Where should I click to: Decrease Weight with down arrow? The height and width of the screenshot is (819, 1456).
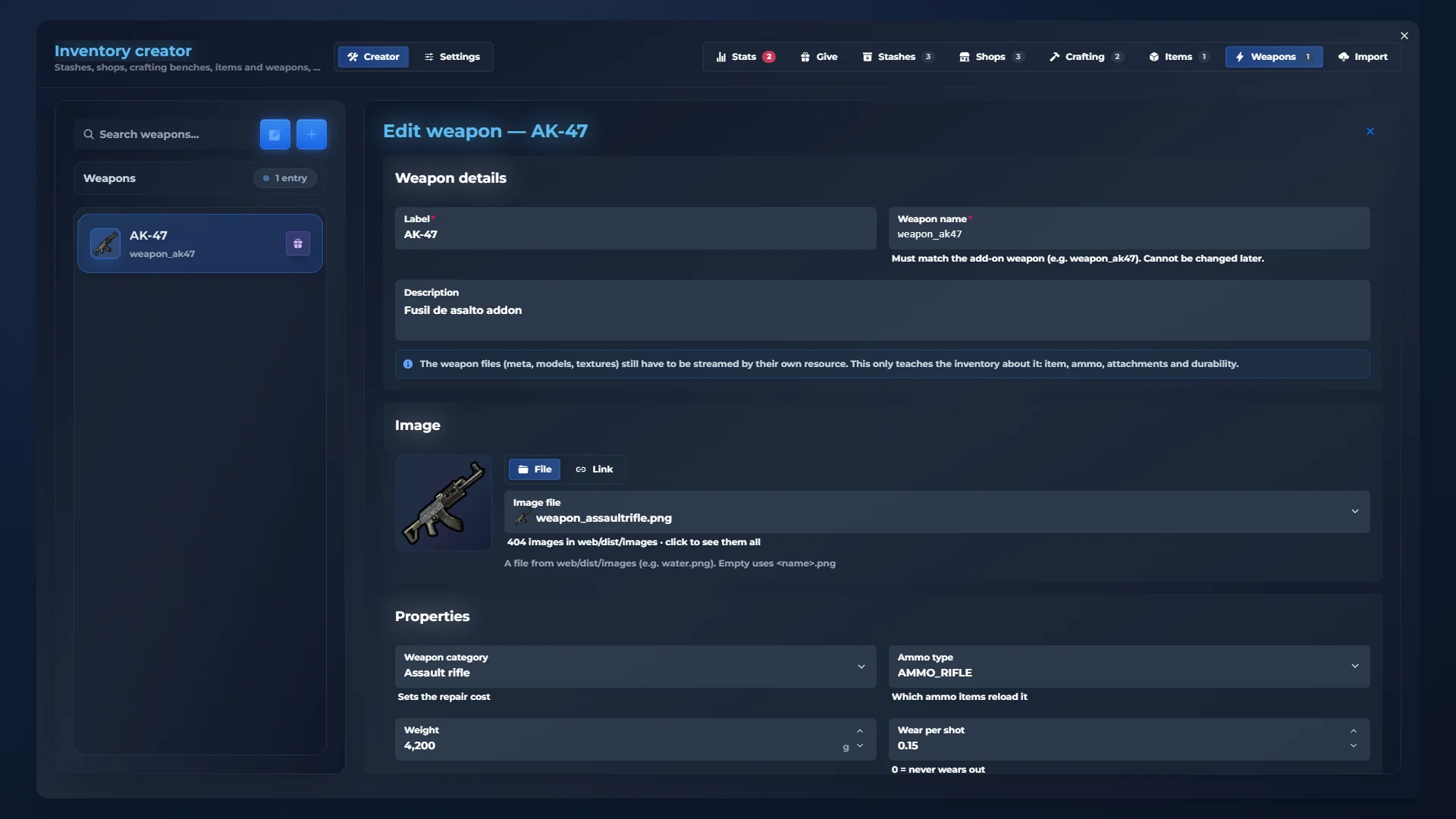pyautogui.click(x=860, y=746)
